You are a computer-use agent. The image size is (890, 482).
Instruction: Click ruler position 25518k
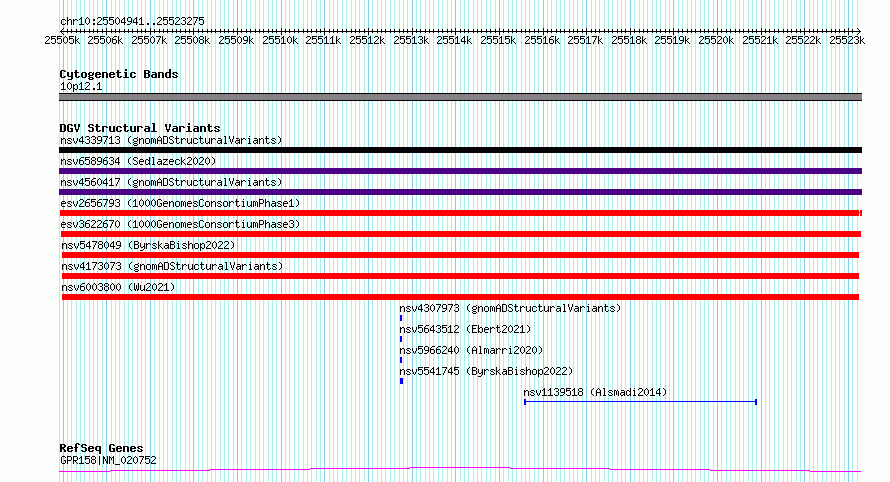629,40
